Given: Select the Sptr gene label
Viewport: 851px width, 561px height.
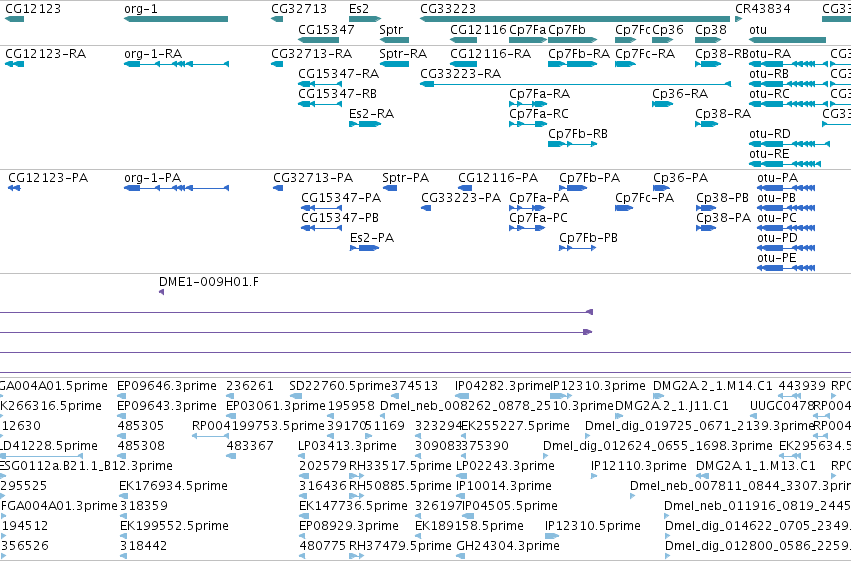Looking at the screenshot, I should pos(391,30).
